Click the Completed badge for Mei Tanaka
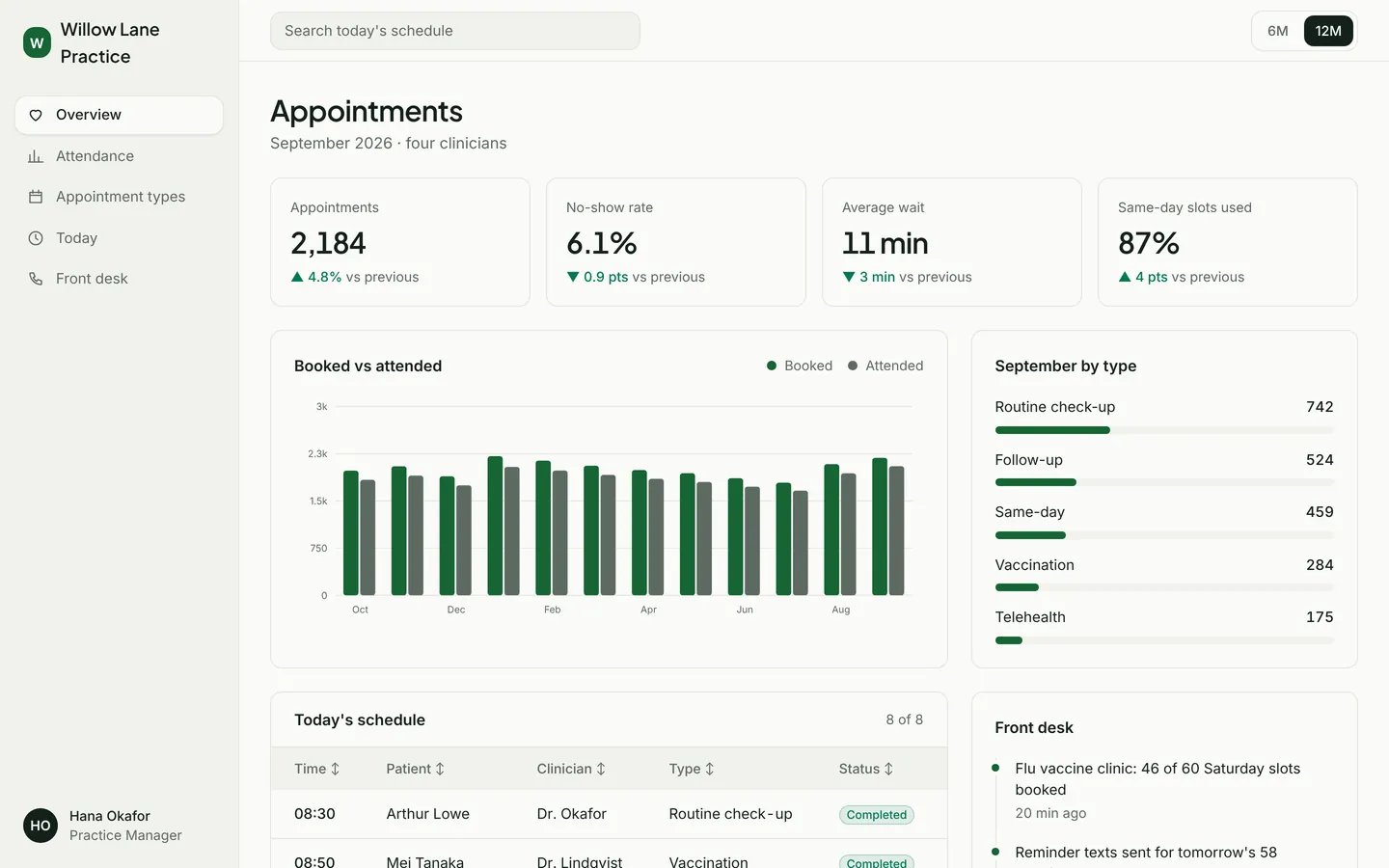The height and width of the screenshot is (868, 1389). point(876,862)
